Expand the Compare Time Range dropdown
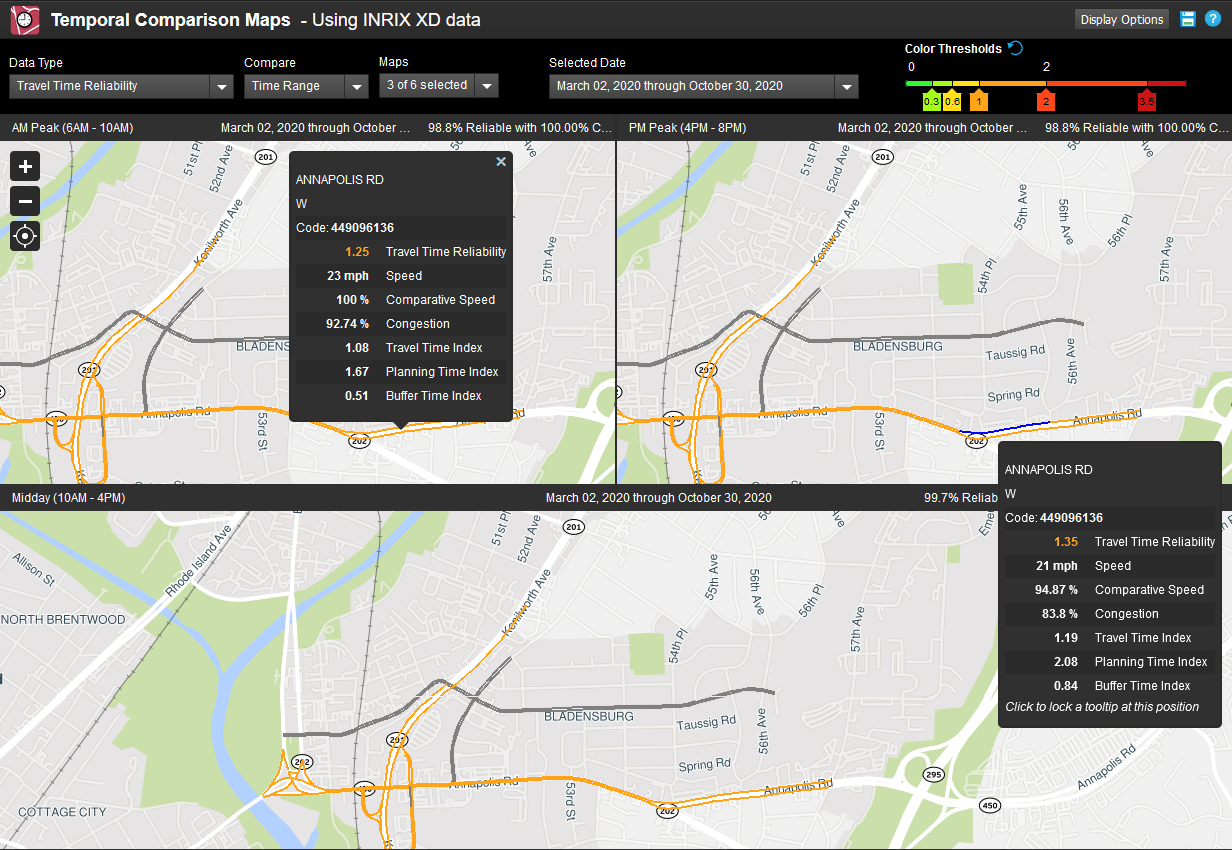1232x850 pixels. [305, 86]
